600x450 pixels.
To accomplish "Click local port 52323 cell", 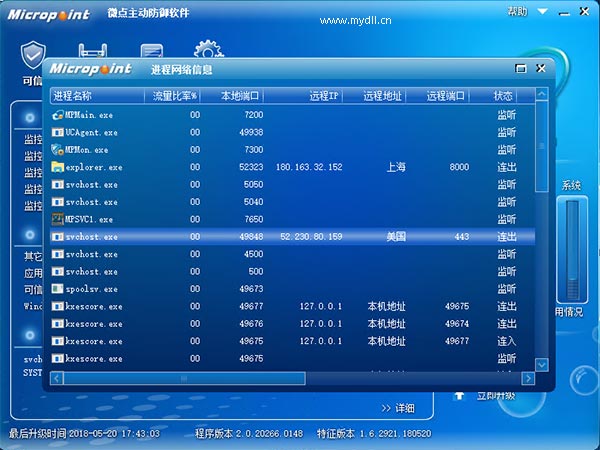I will pos(251,167).
